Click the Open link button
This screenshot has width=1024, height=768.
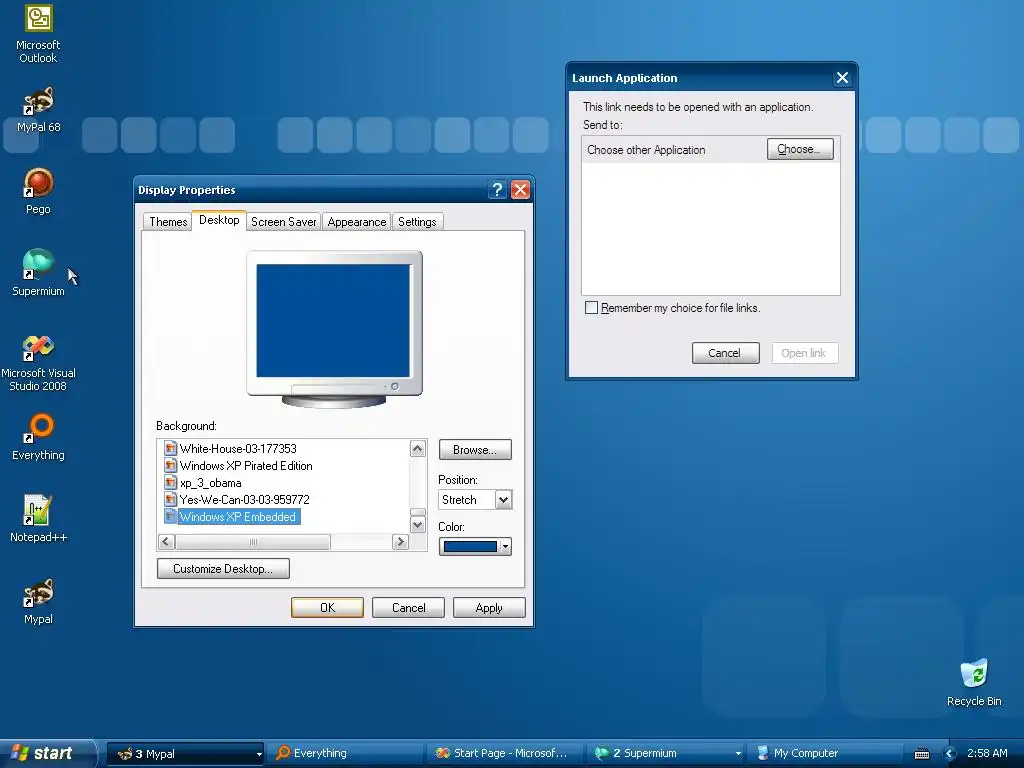[x=805, y=353]
